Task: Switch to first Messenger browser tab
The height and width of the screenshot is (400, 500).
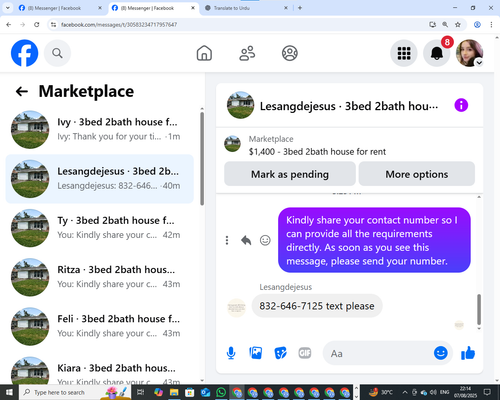Action: pyautogui.click(x=60, y=8)
